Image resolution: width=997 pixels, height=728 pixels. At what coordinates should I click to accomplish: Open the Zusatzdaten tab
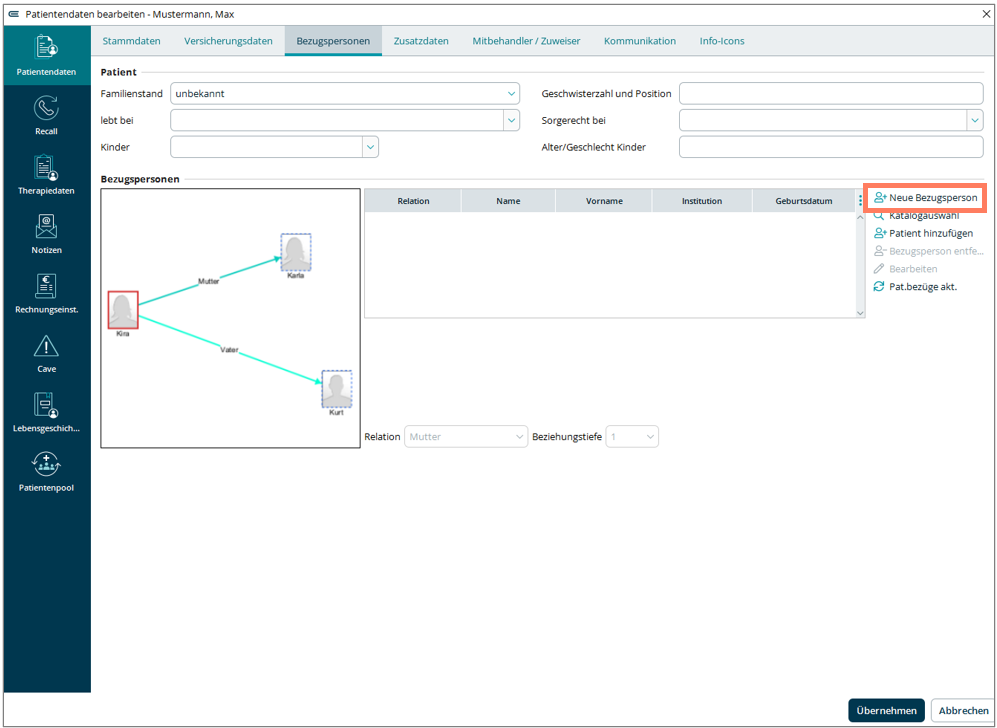coord(421,41)
